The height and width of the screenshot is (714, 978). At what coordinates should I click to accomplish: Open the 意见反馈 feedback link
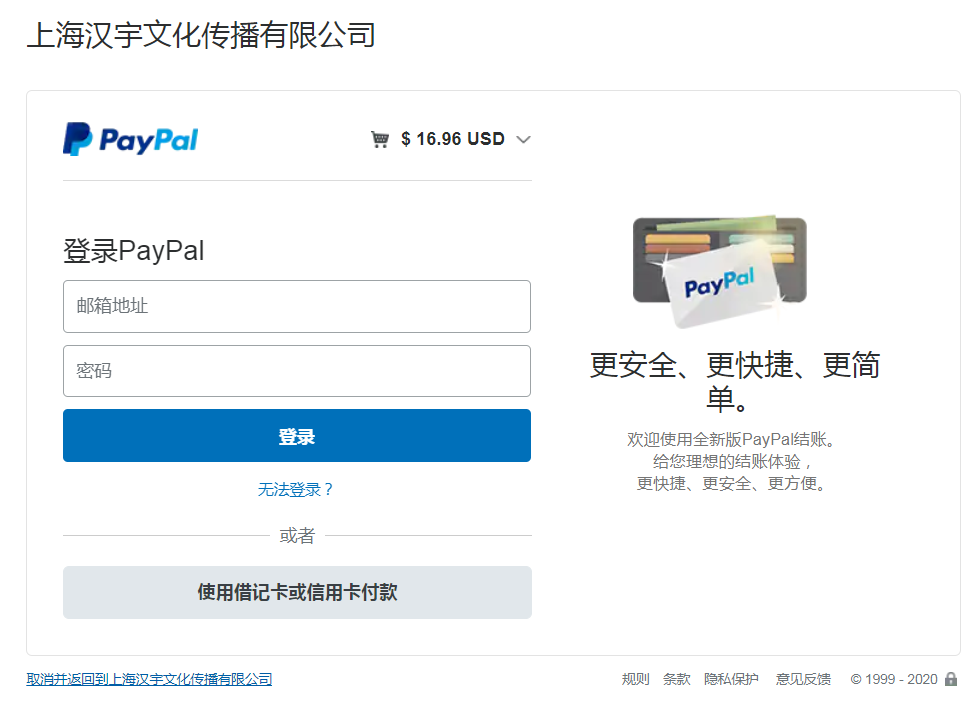coord(803,679)
